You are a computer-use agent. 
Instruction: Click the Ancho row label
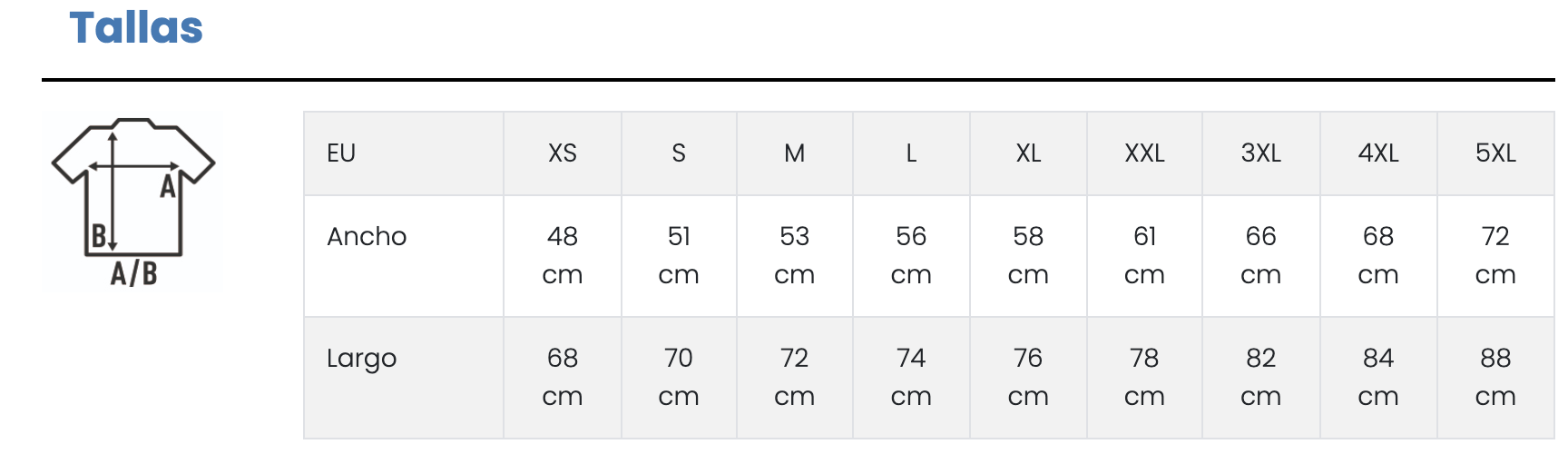pyautogui.click(x=367, y=237)
